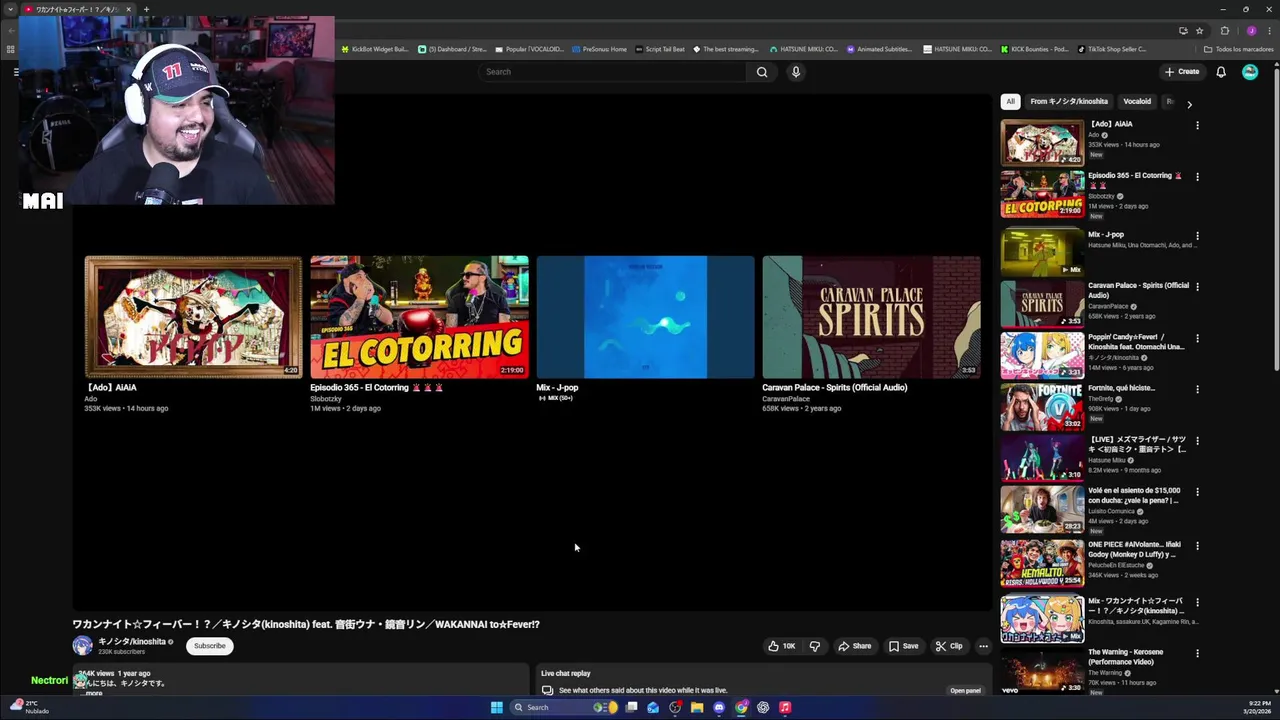This screenshot has width=1280, height=720.
Task: Open KickBot Widget Builder bookmark
Action: 376,49
